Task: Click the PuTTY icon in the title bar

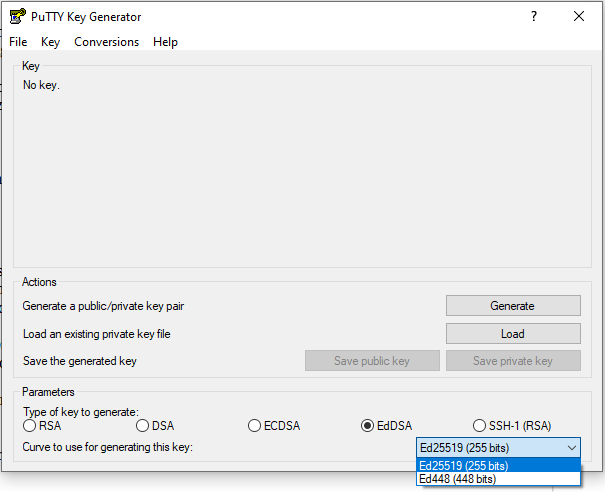Action: point(17,17)
